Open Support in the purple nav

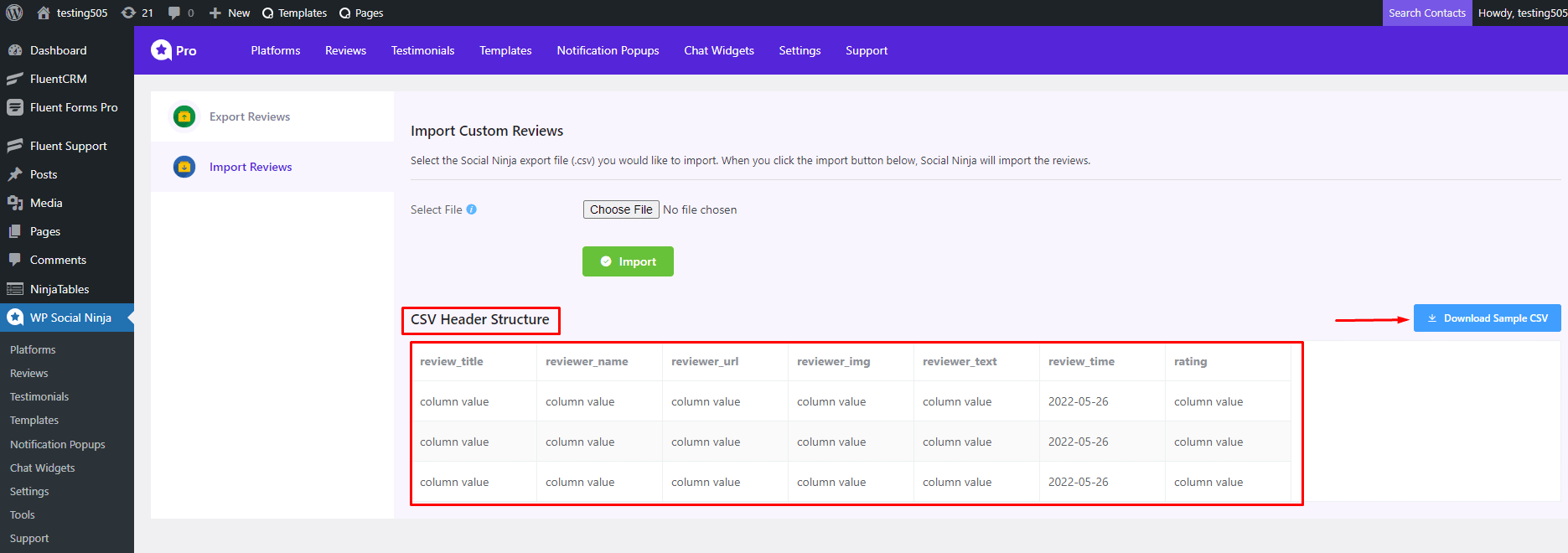tap(867, 50)
